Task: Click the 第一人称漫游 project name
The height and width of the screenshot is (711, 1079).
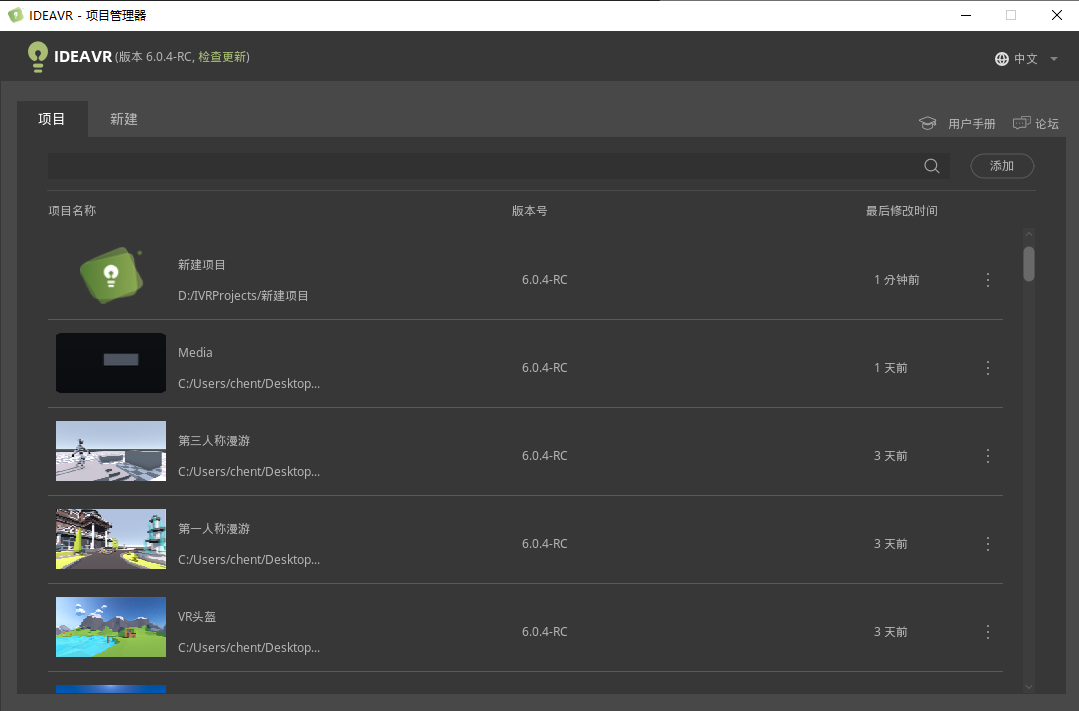Action: click(214, 529)
